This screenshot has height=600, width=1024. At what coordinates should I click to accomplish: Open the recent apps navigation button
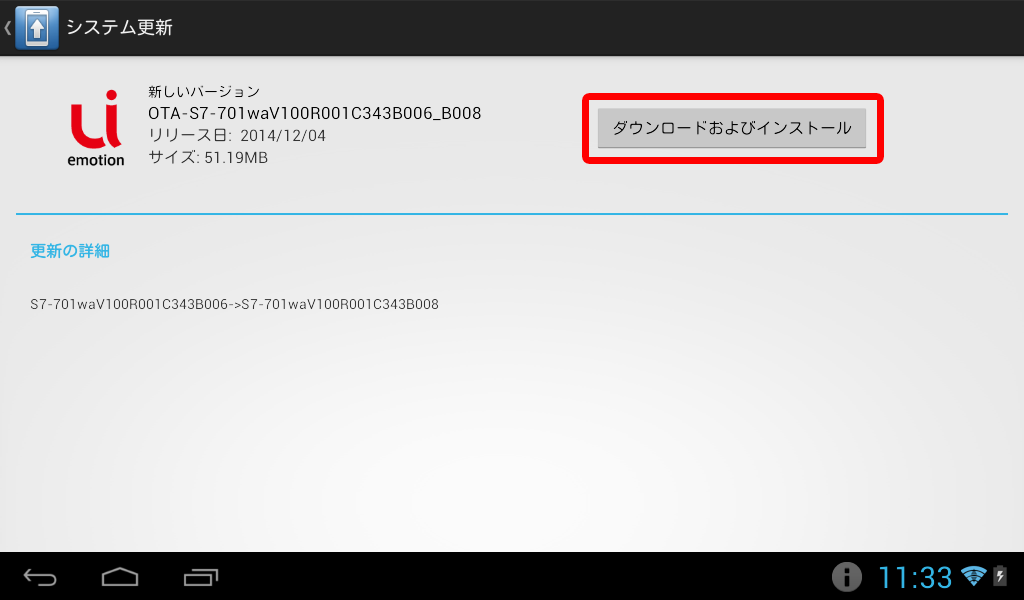(x=200, y=577)
